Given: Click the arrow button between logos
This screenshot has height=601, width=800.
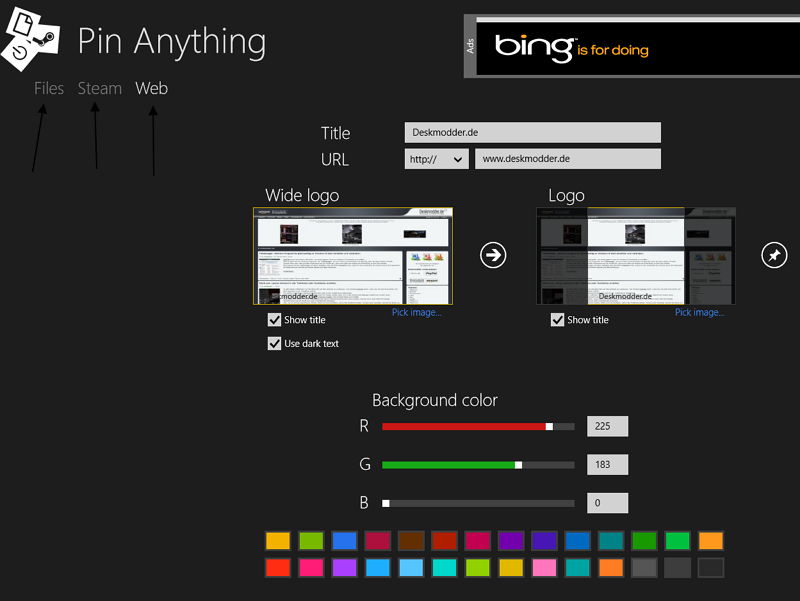Looking at the screenshot, I should tap(493, 255).
